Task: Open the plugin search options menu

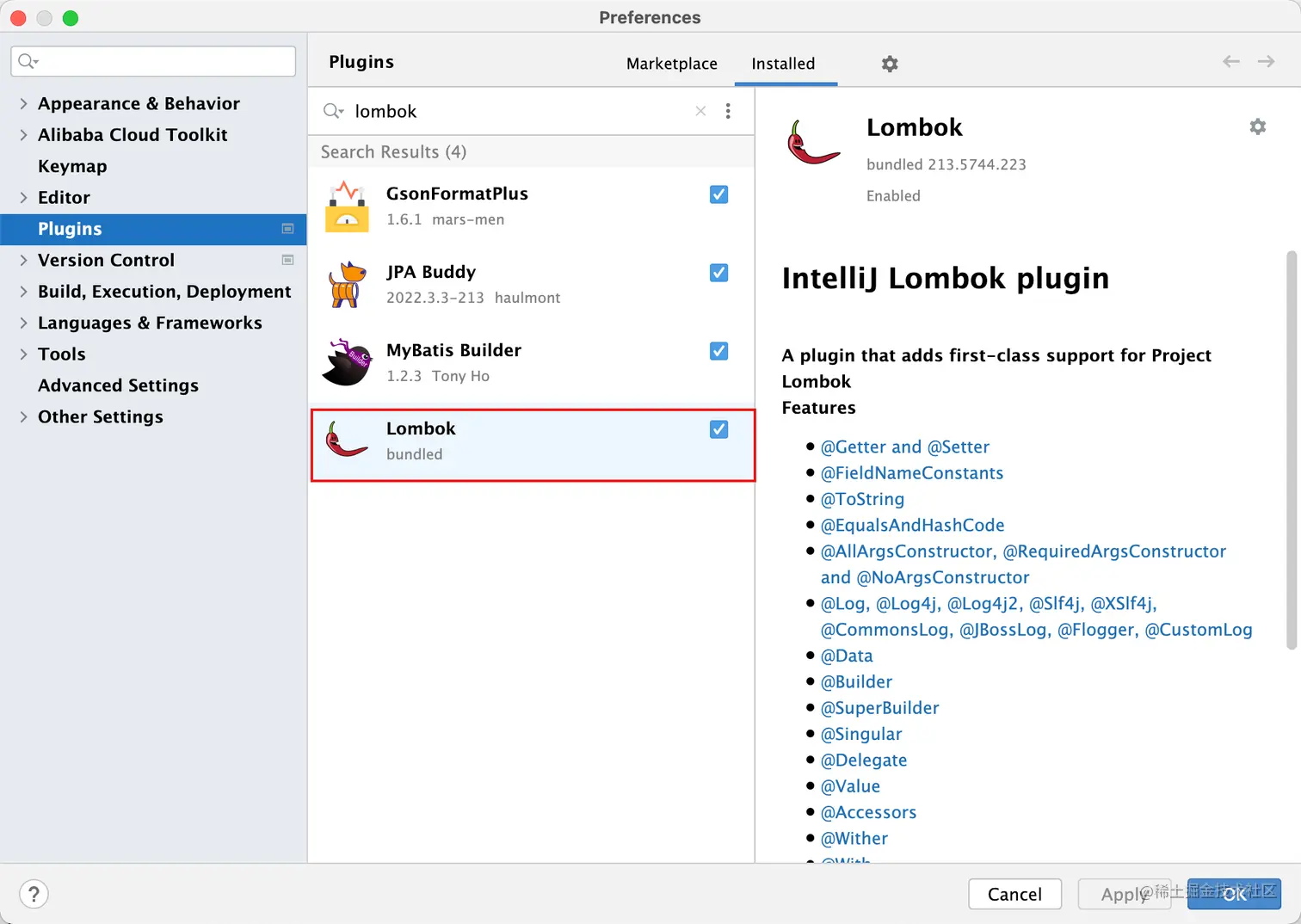Action: click(728, 111)
